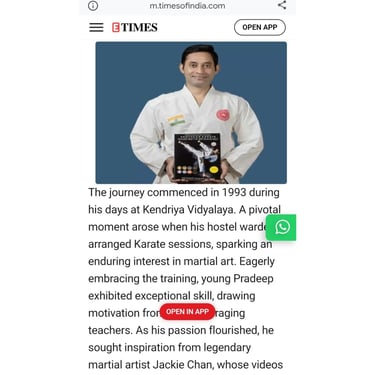
Task: Tap the m.timesofindia.com address field
Action: click(x=187, y=6)
